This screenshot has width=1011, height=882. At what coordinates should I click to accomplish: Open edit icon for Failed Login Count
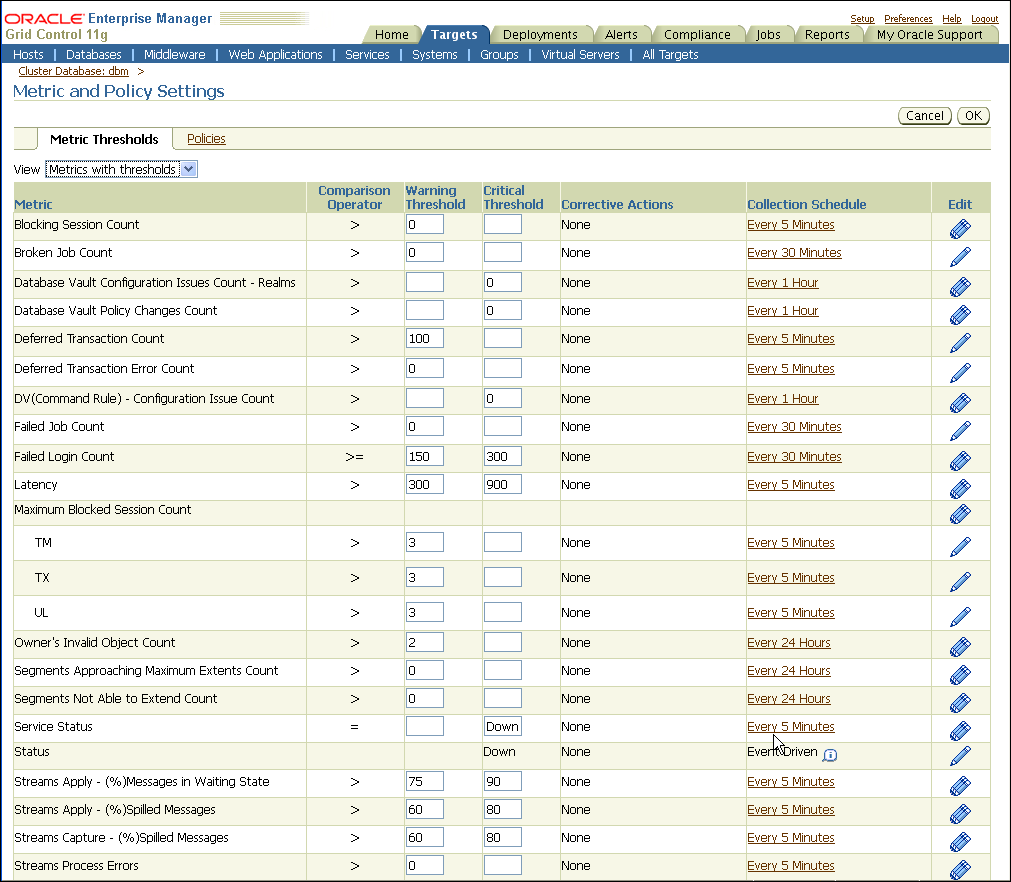[x=960, y=461]
